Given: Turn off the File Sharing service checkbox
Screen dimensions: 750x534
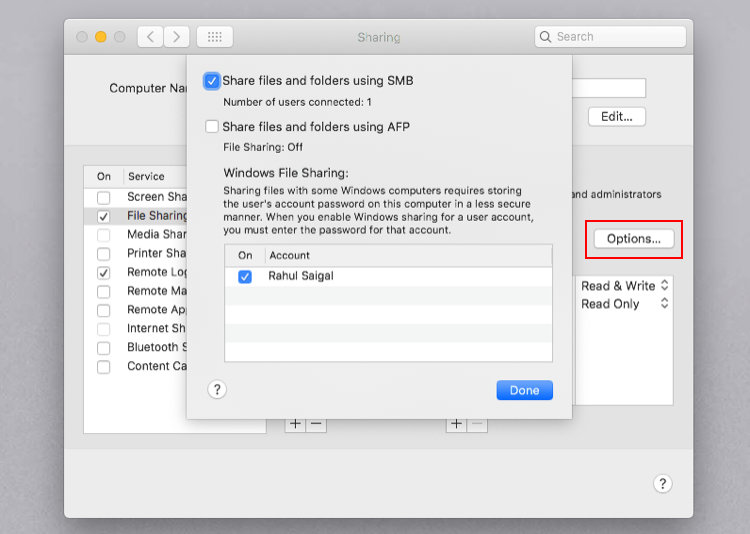Looking at the screenshot, I should (103, 216).
